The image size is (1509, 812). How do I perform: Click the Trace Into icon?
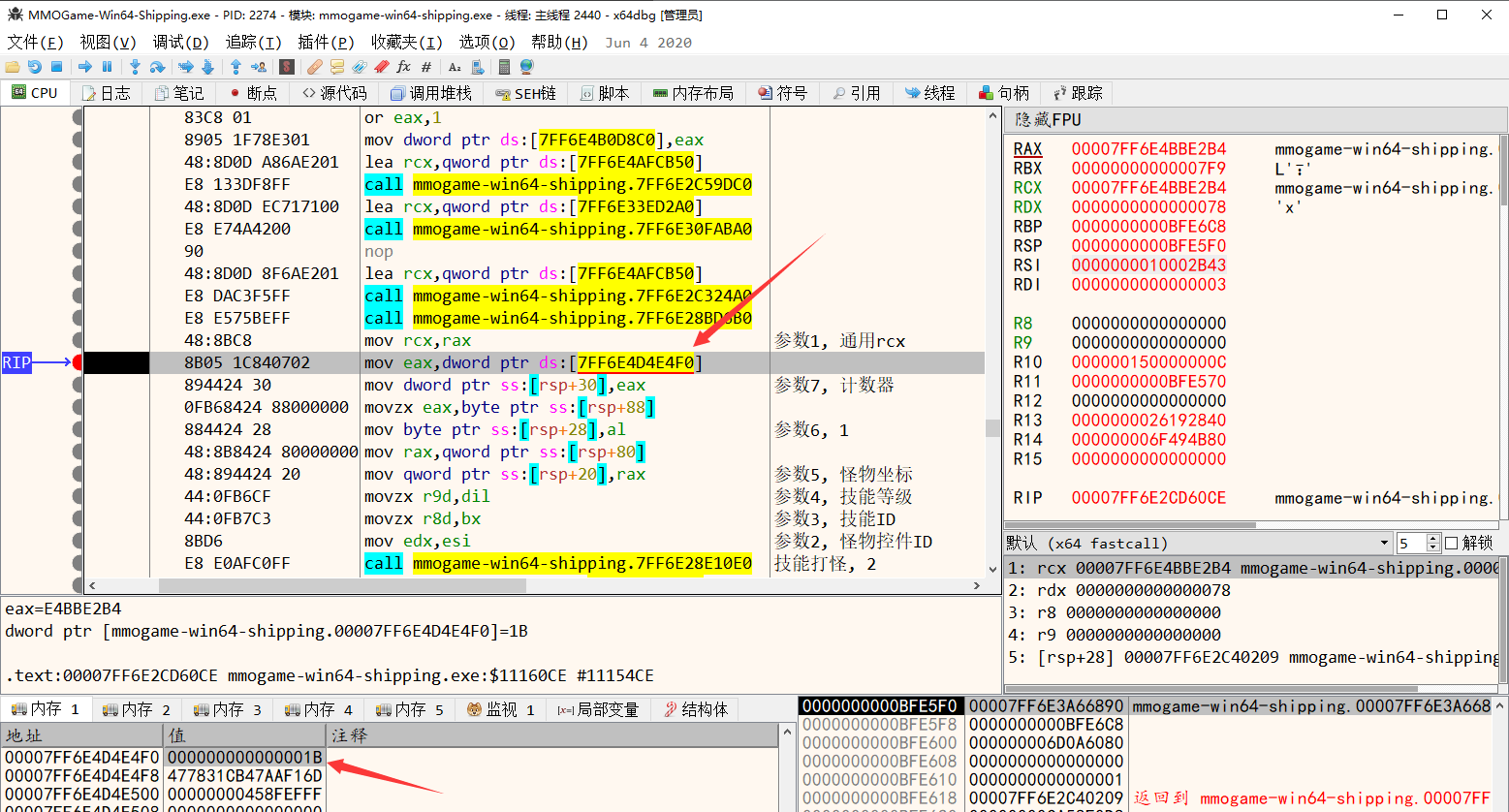click(x=186, y=67)
